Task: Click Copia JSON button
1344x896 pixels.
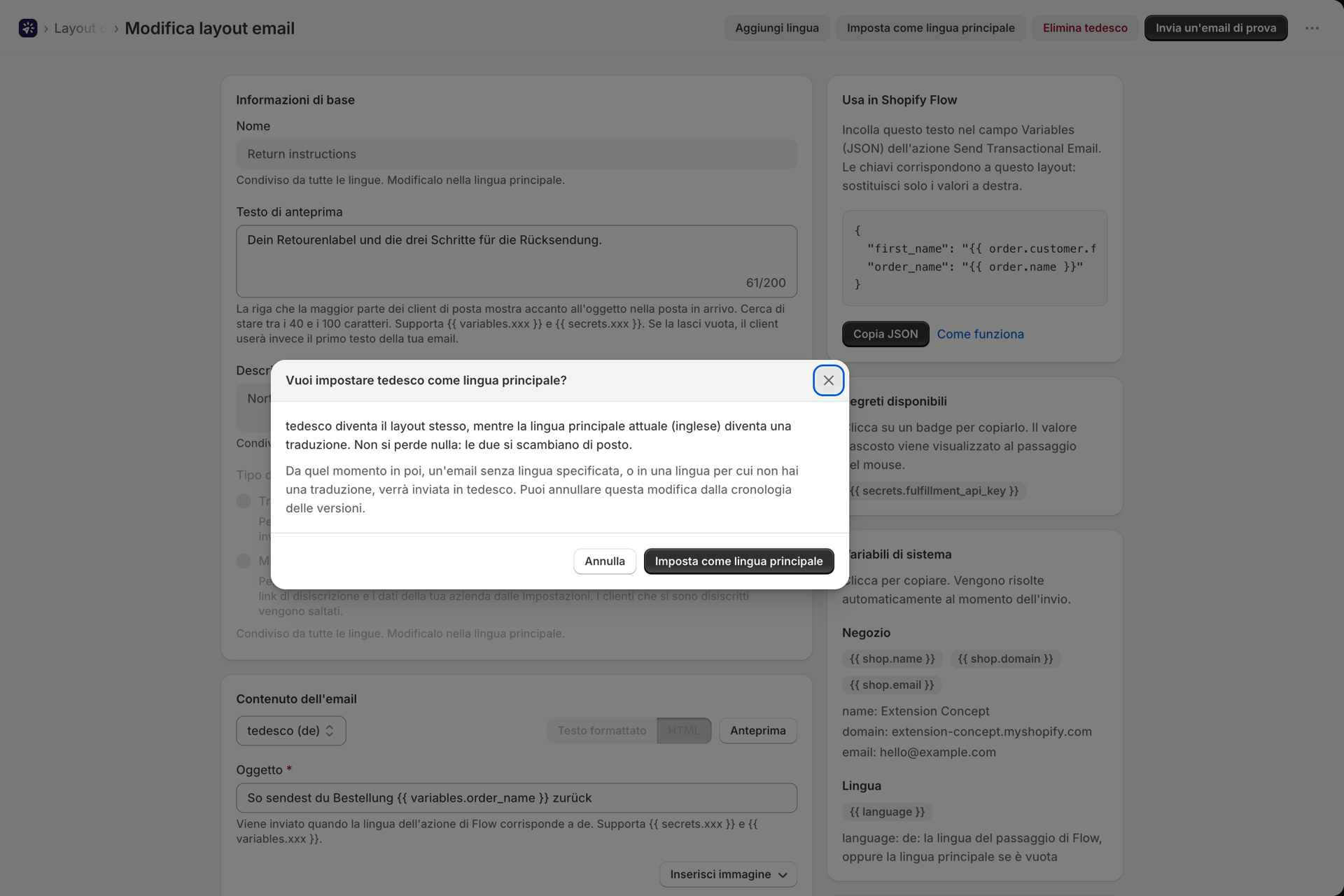Action: (885, 335)
